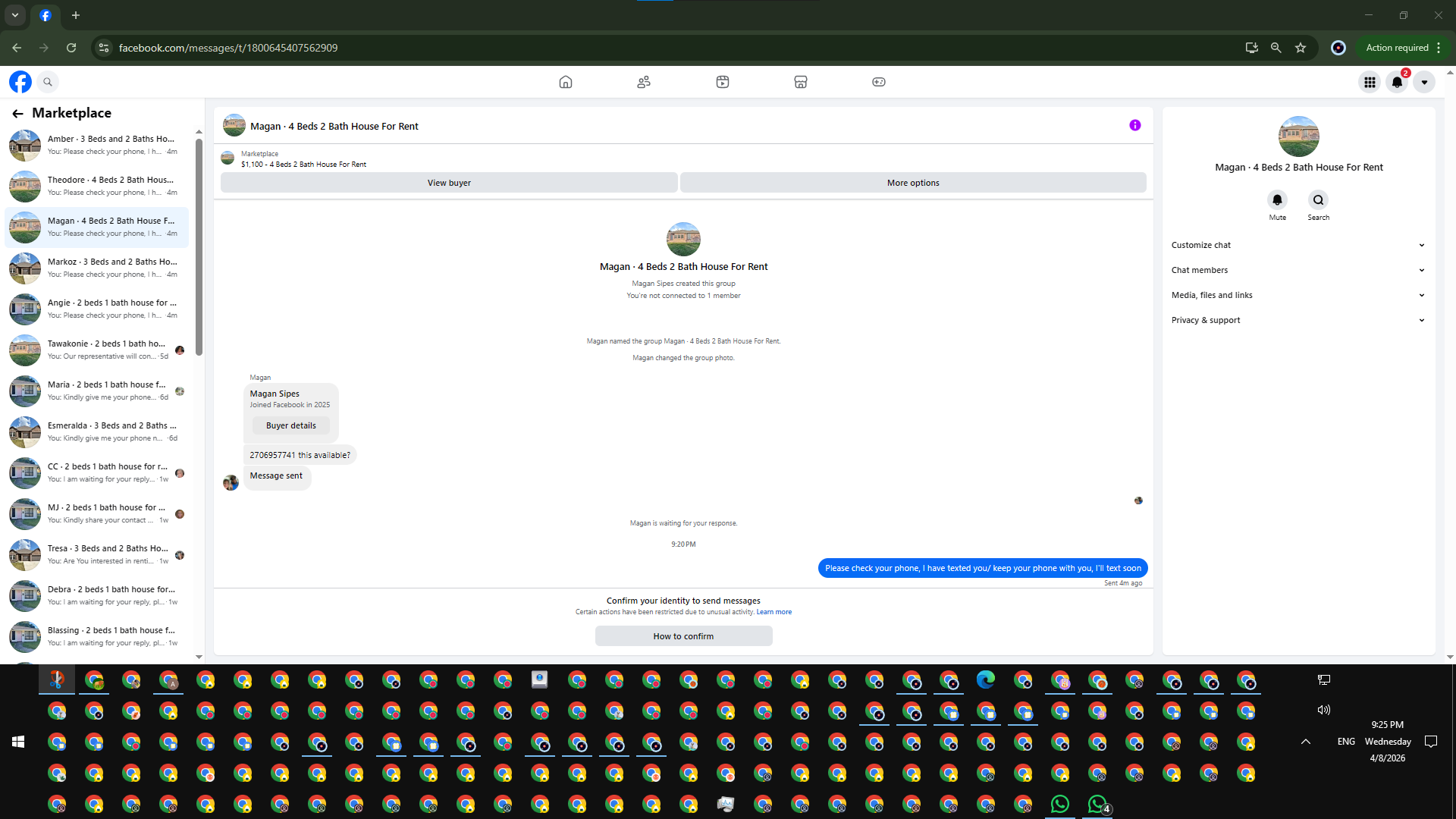Open the Marketplace storefront icon
The height and width of the screenshot is (819, 1456).
tap(800, 82)
